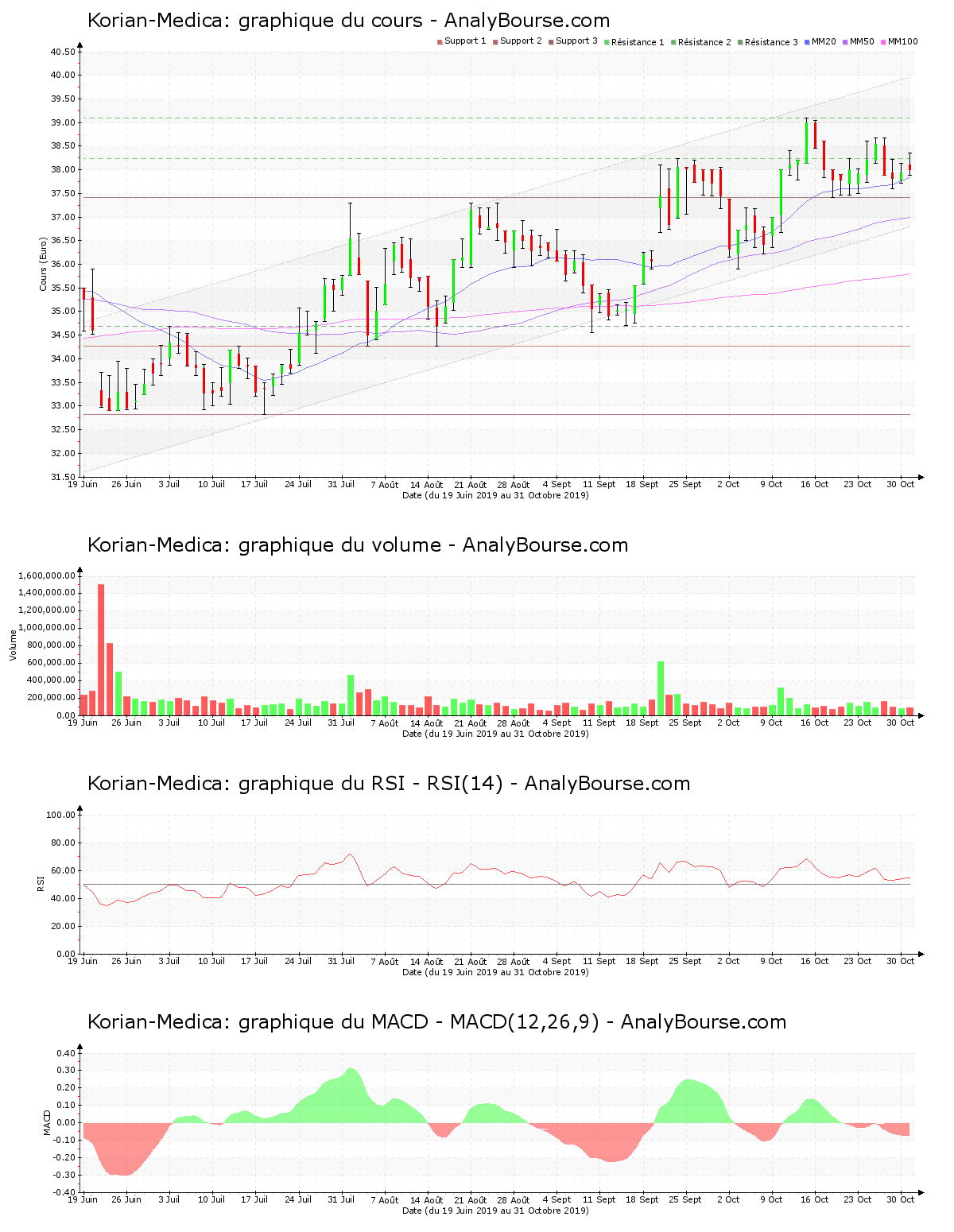Click the '31.50' price axis label
The height and width of the screenshot is (1232, 954).
(x=63, y=477)
